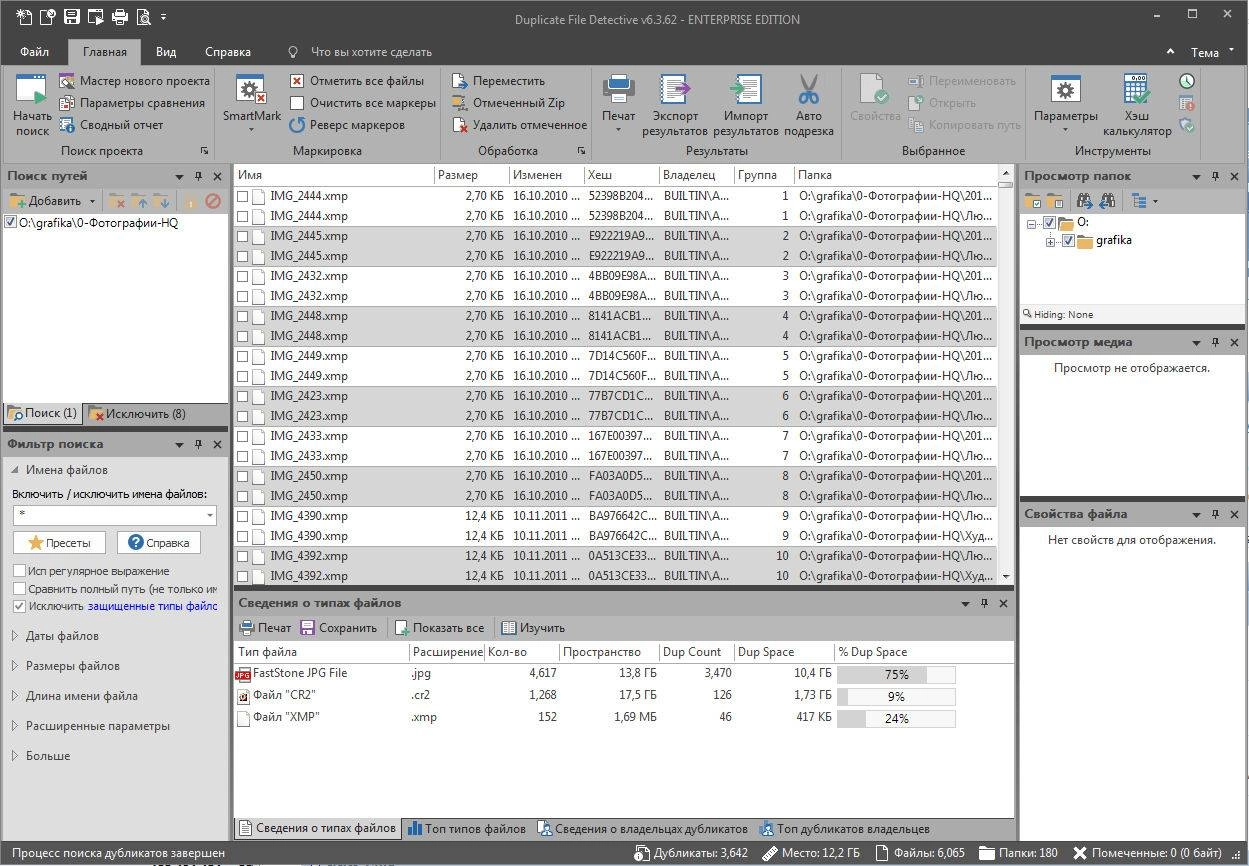The image size is (1249, 866).
Task: Enable Исп регулярное выражение checkbox
Action: point(19,571)
